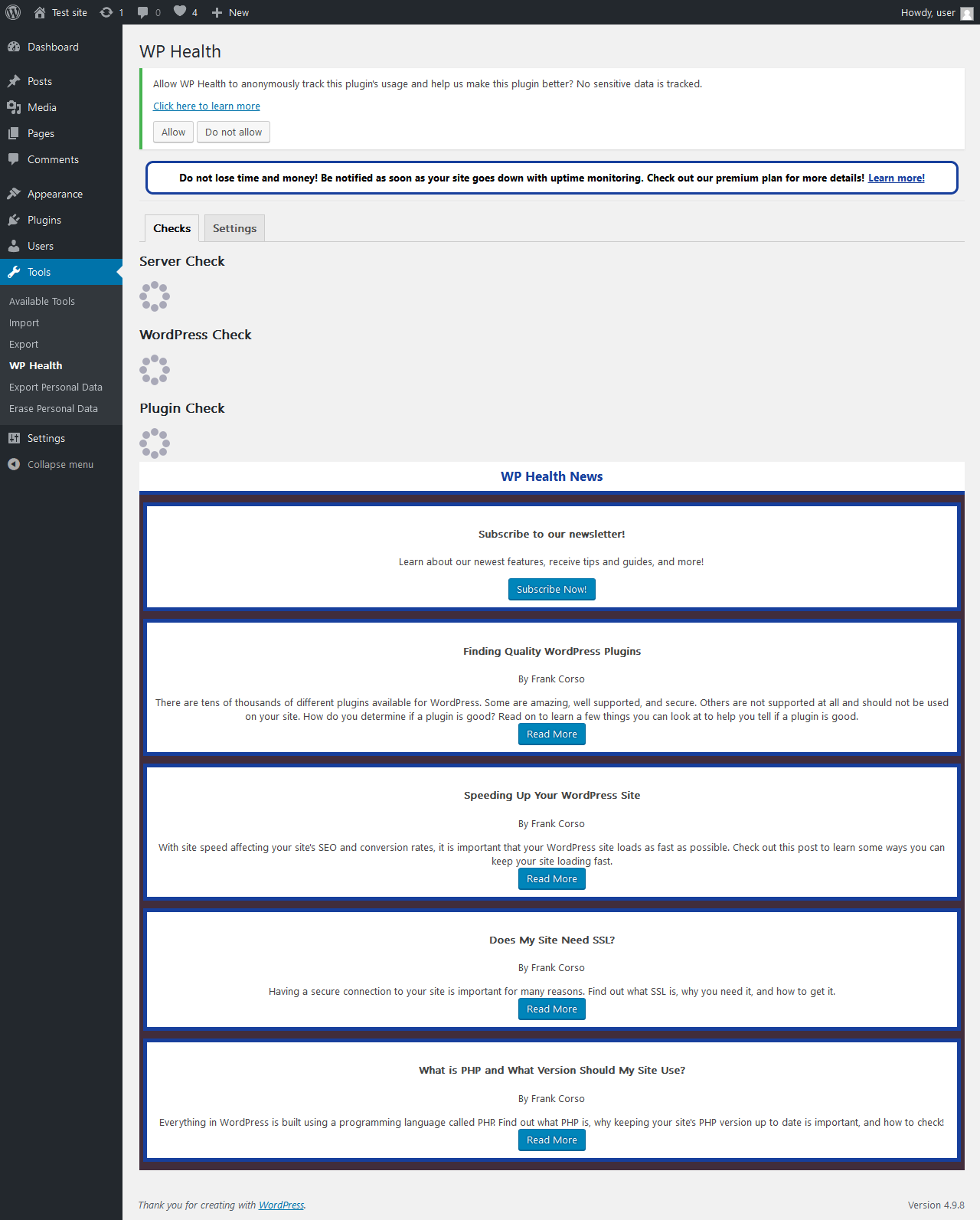The height and width of the screenshot is (1220, 980).
Task: Click the WP Health News heading
Action: pos(552,476)
